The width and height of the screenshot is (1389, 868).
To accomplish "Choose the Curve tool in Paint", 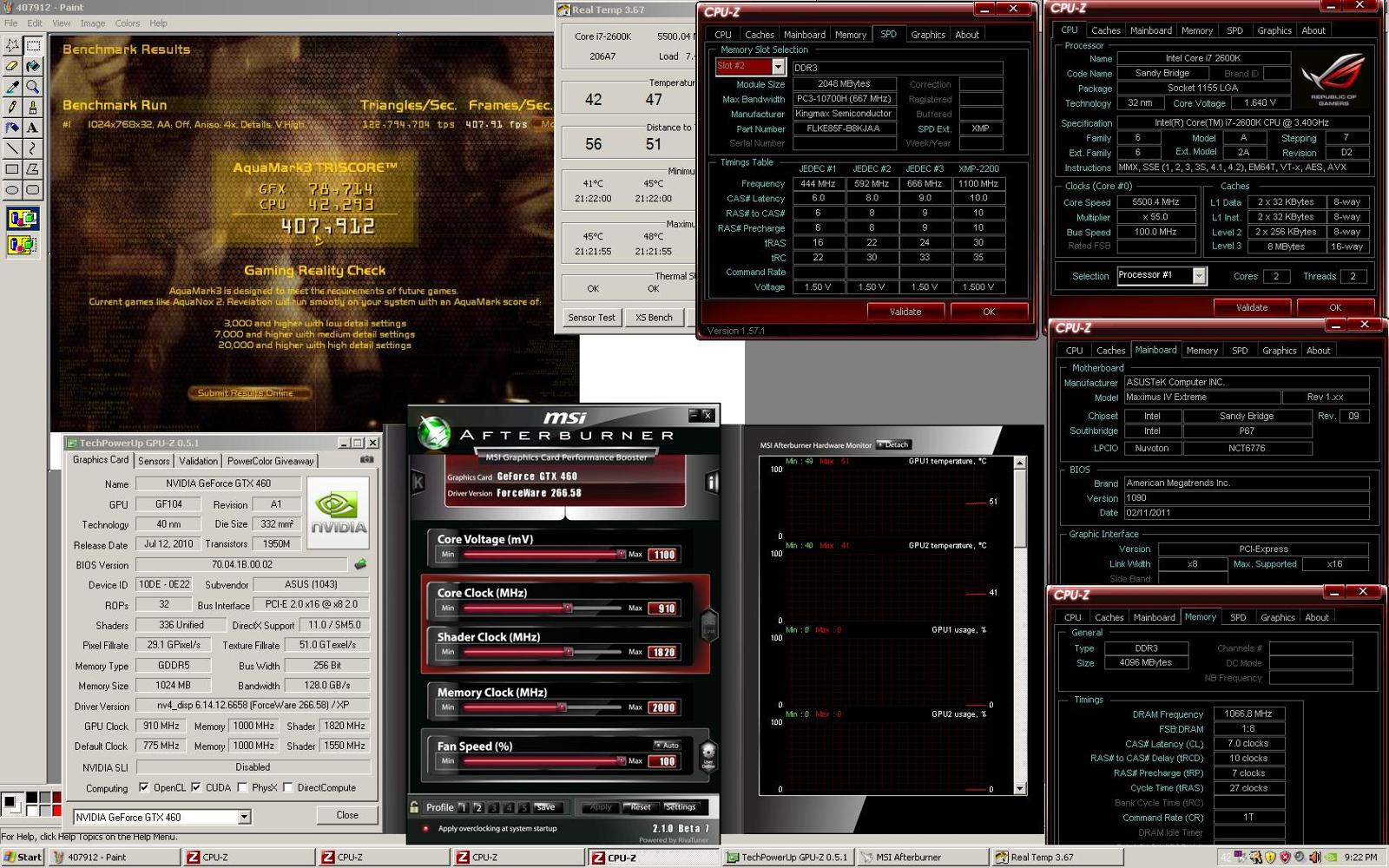I will [33, 149].
